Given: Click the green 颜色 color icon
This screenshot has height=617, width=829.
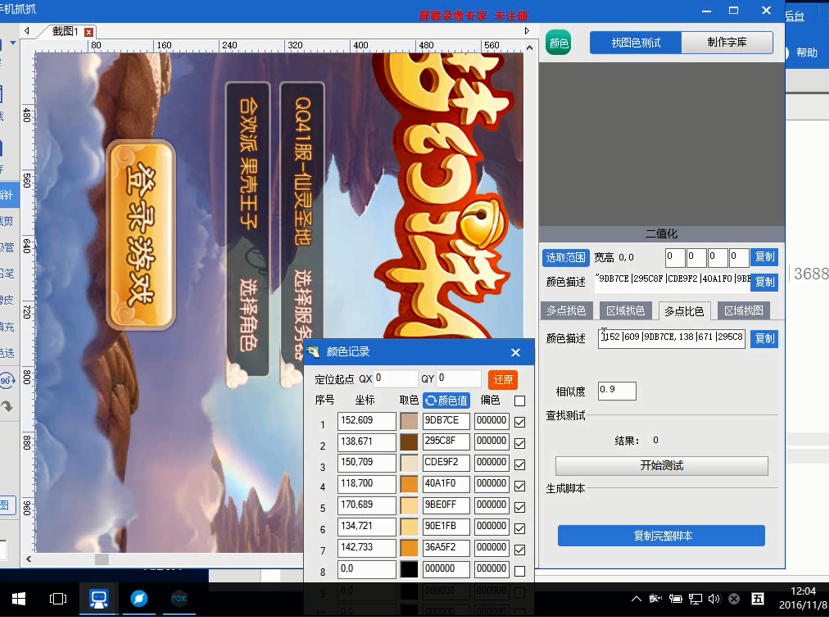Looking at the screenshot, I should tap(558, 43).
